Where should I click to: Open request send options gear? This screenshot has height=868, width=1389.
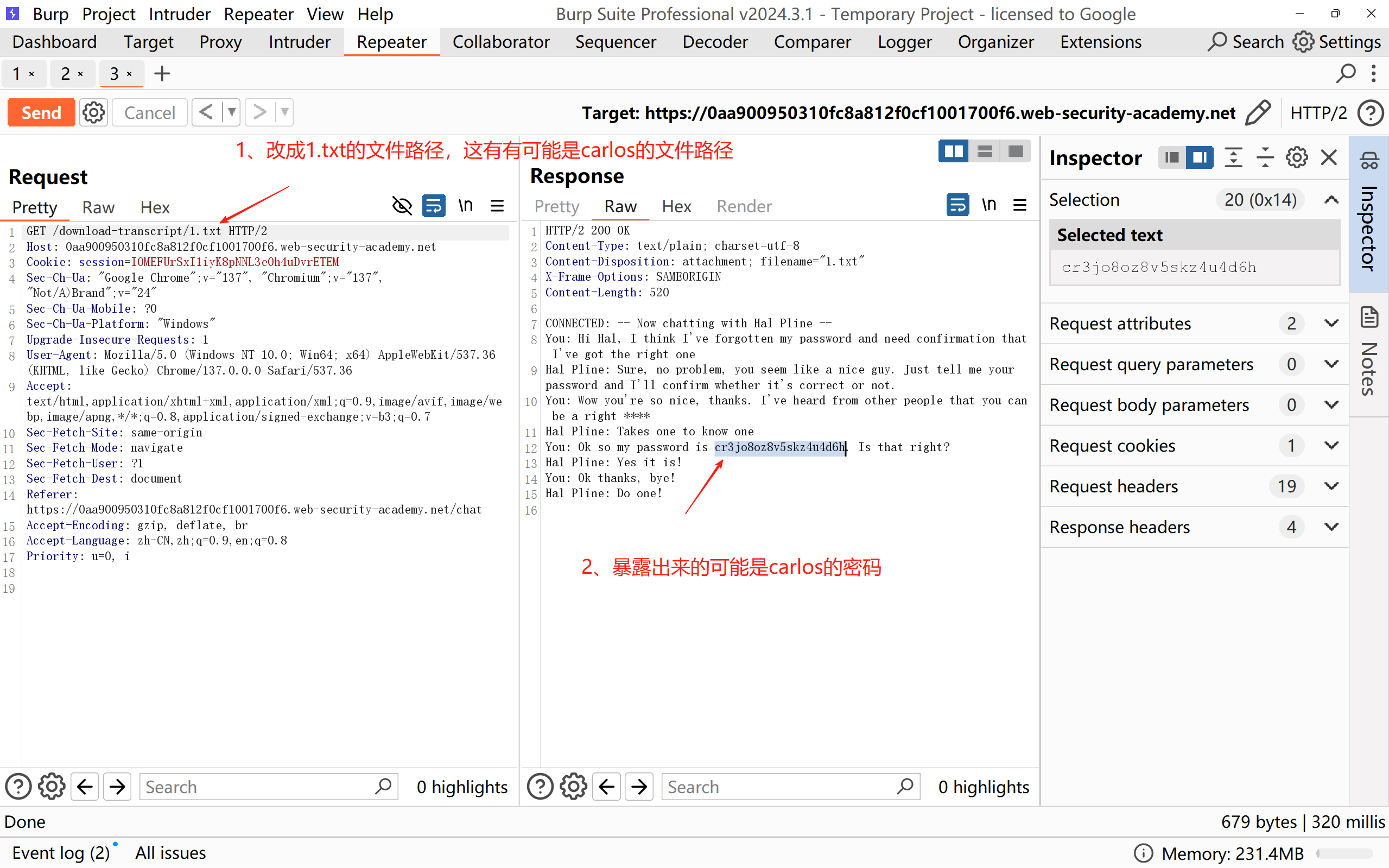coord(93,112)
